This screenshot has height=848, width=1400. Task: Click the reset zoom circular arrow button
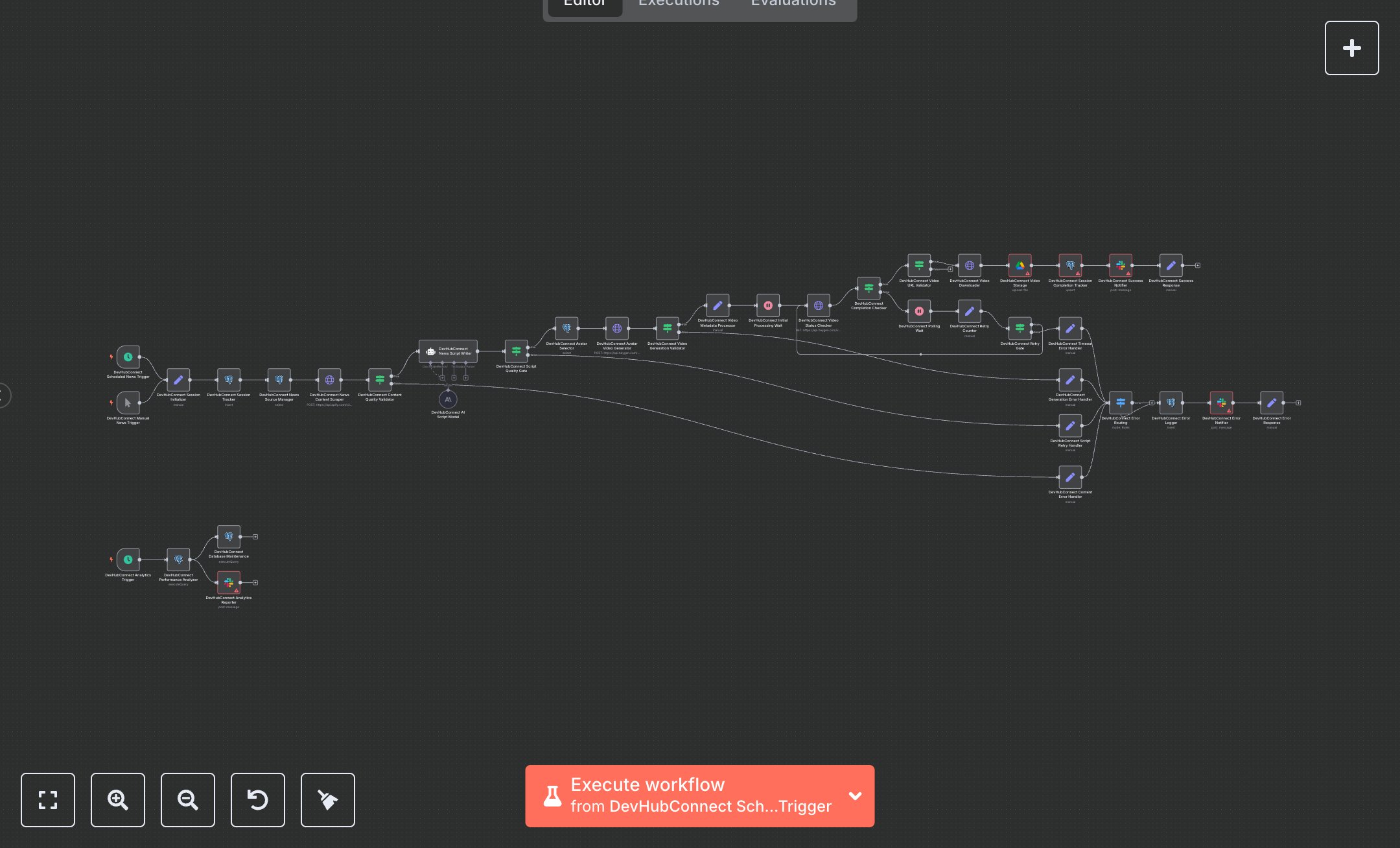pos(258,799)
